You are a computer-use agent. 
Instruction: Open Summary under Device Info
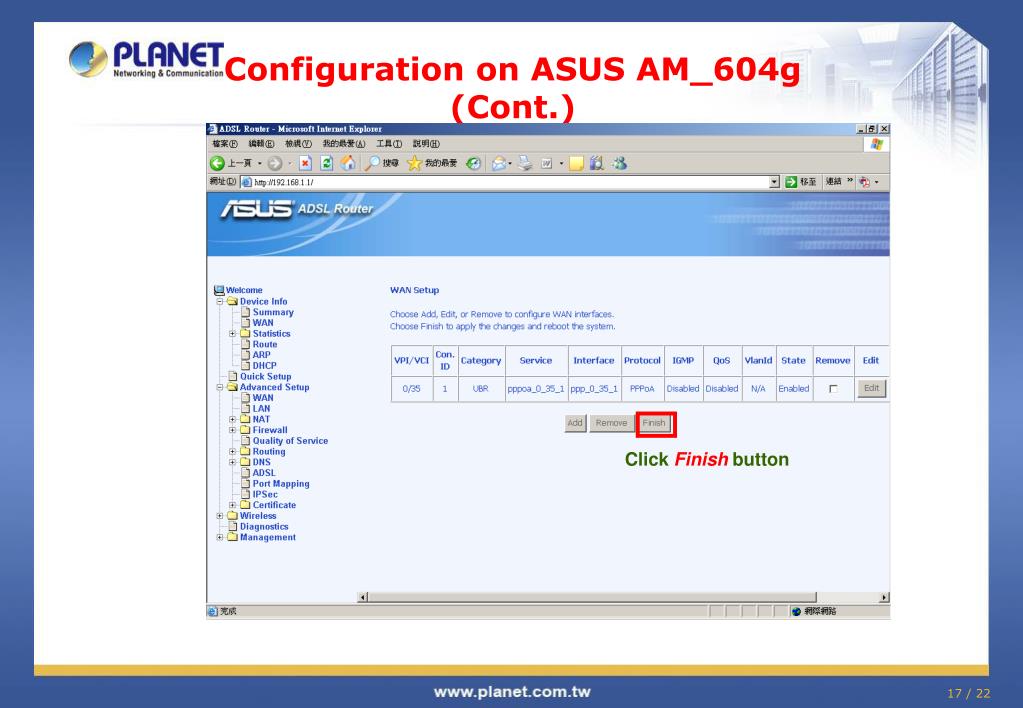(273, 312)
